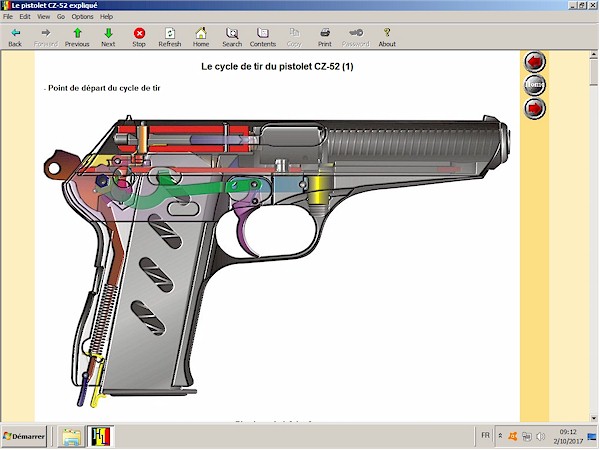Click the vertical scrollbar thumb
The height and width of the screenshot is (450, 600).
[593, 72]
